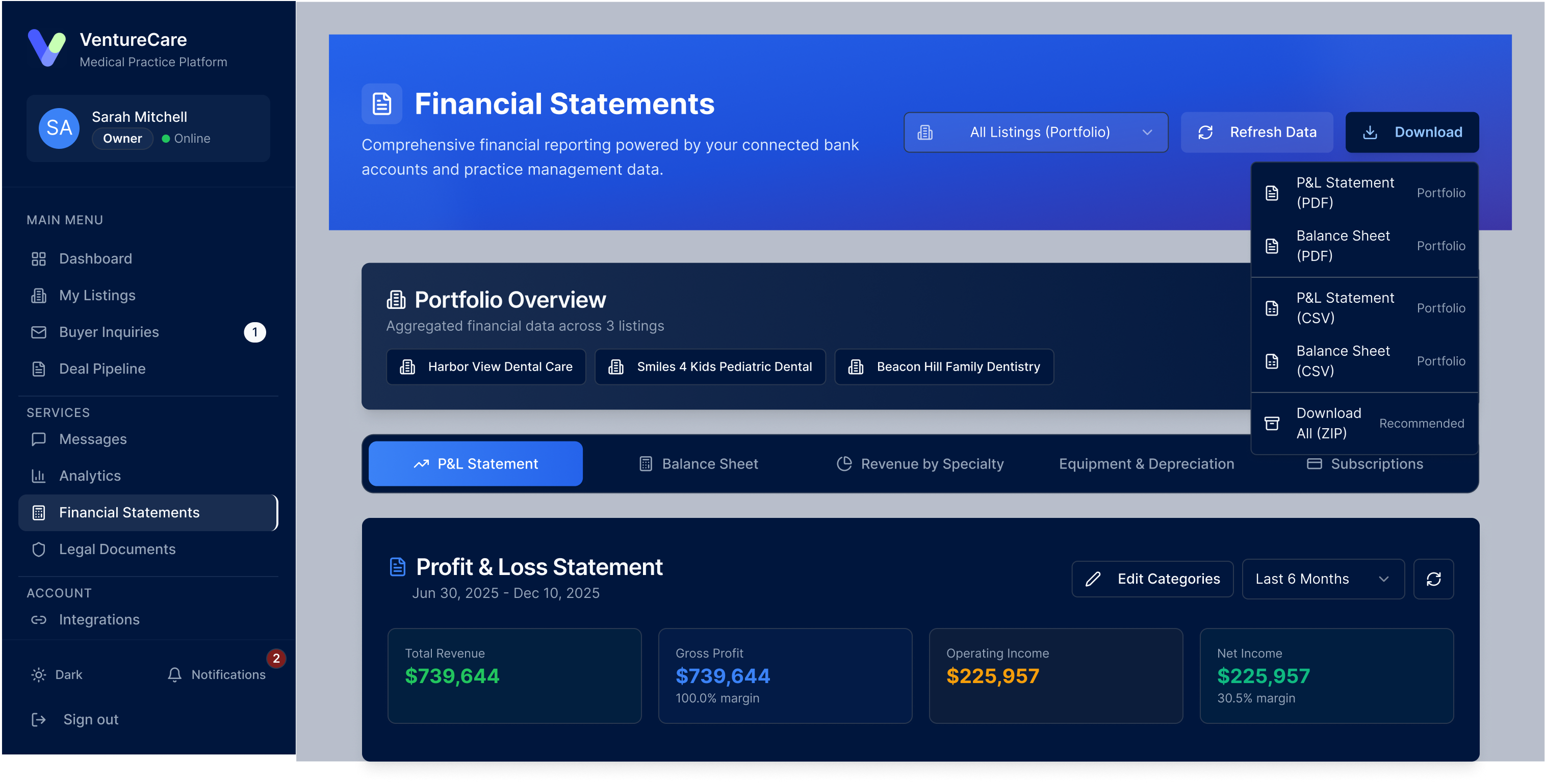Expand the All Listings (Portfolio) dropdown
Image resolution: width=1545 pixels, height=784 pixels.
pos(1035,133)
